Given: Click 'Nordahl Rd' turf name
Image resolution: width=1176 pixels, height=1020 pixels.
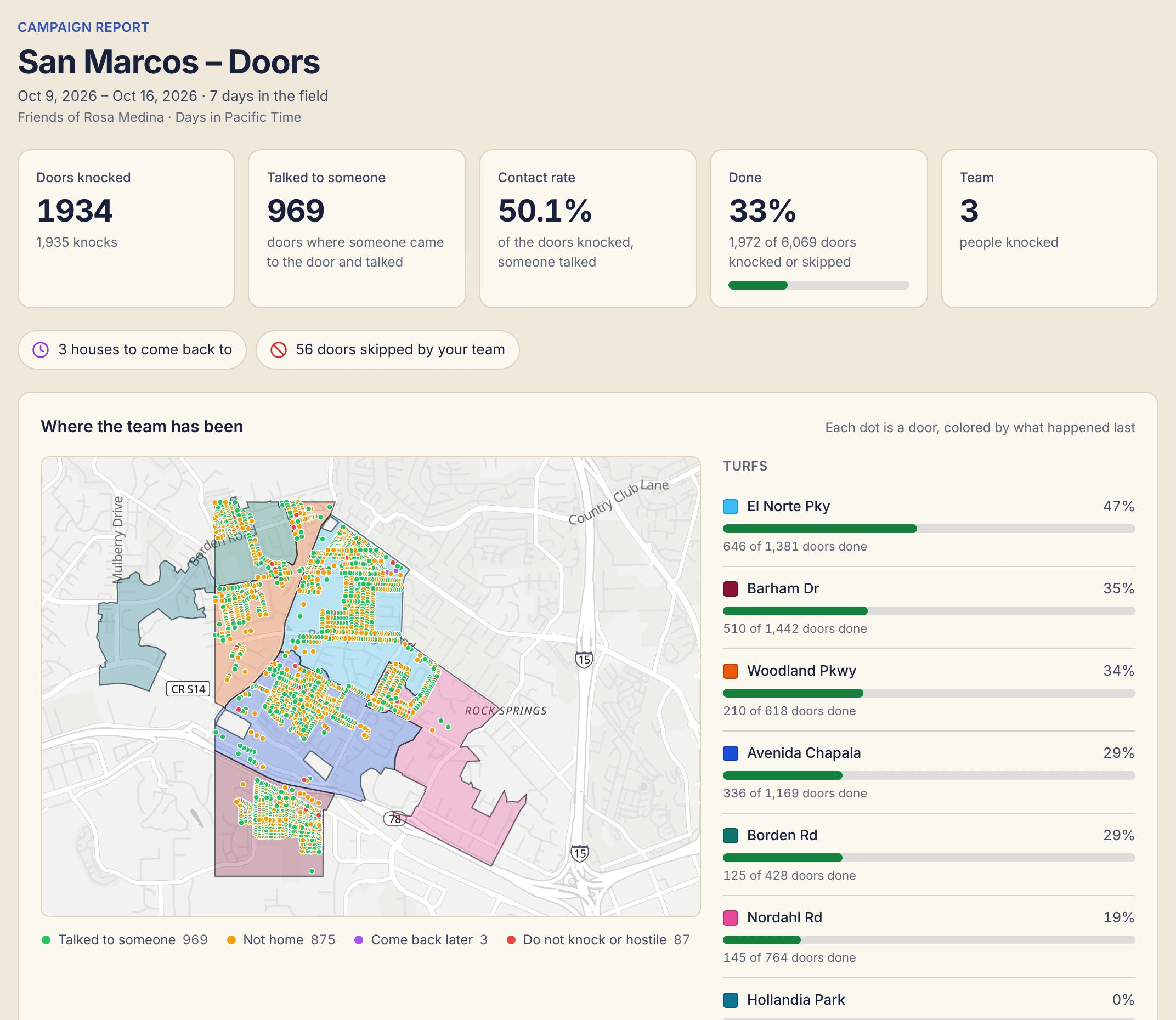Looking at the screenshot, I should point(784,917).
